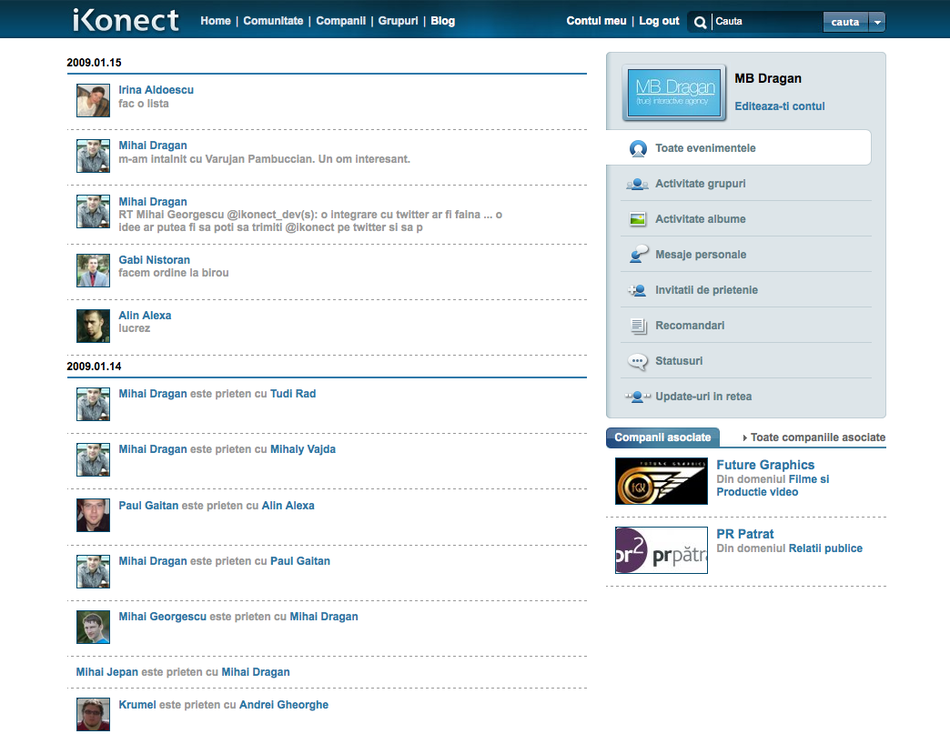Click the Relatii publice domain link
This screenshot has height=734, width=950.
tap(825, 548)
